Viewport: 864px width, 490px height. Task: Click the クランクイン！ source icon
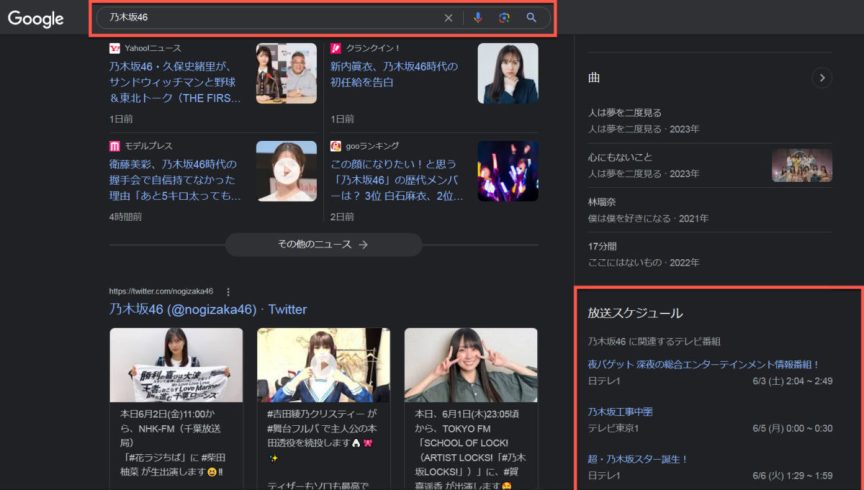click(x=336, y=49)
